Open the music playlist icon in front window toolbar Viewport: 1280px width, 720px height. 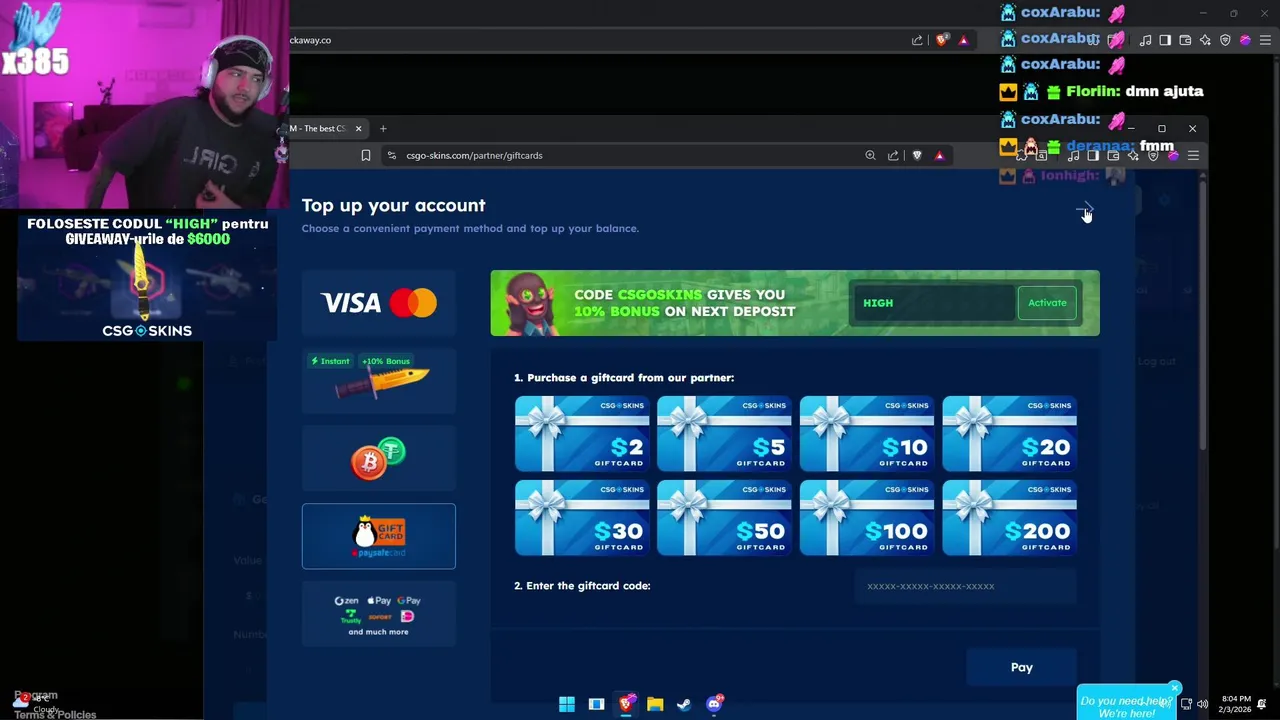coord(1073,155)
